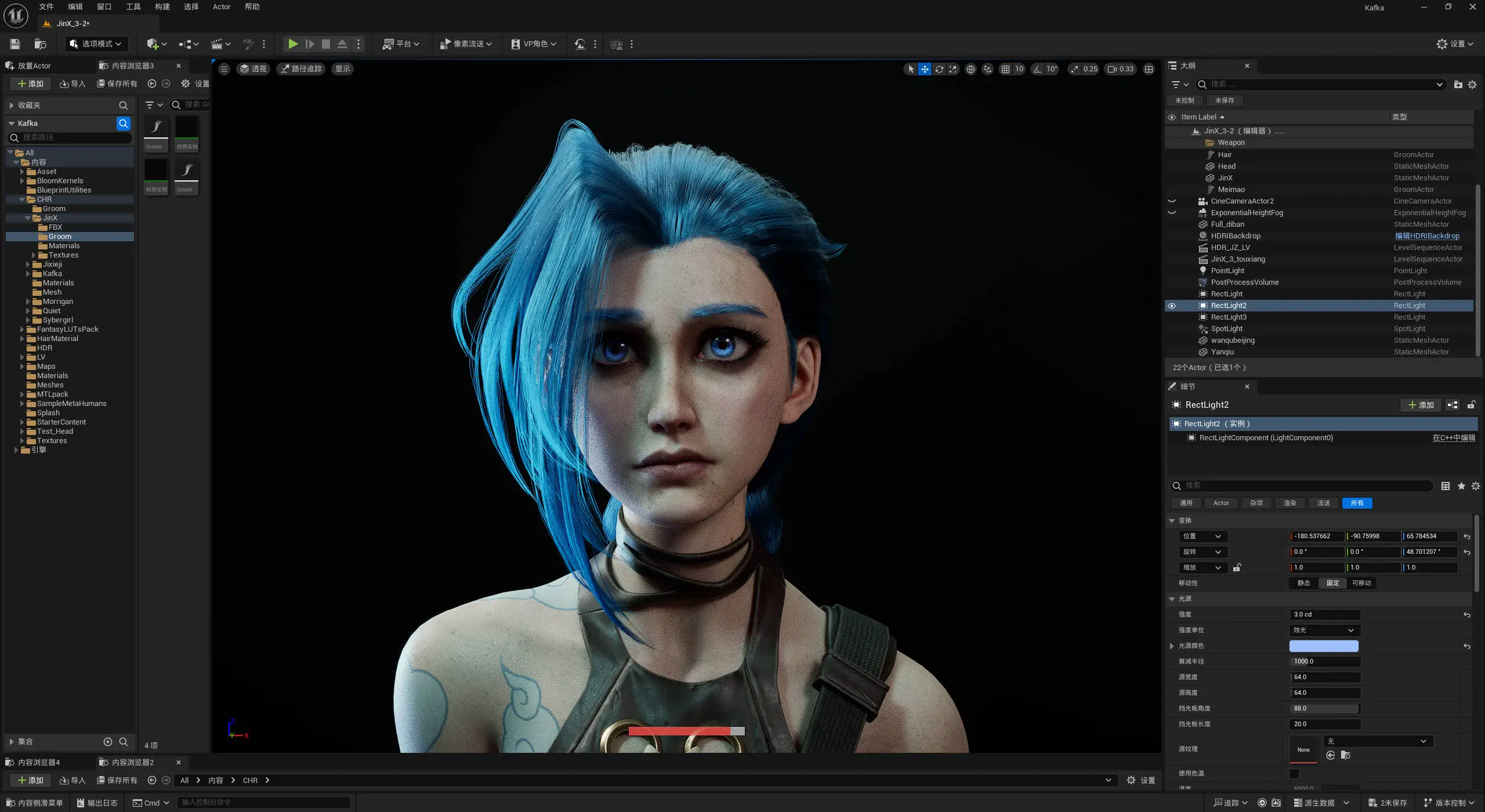
Task: Open the 强度单位 烛光 dropdown
Action: (x=1325, y=630)
